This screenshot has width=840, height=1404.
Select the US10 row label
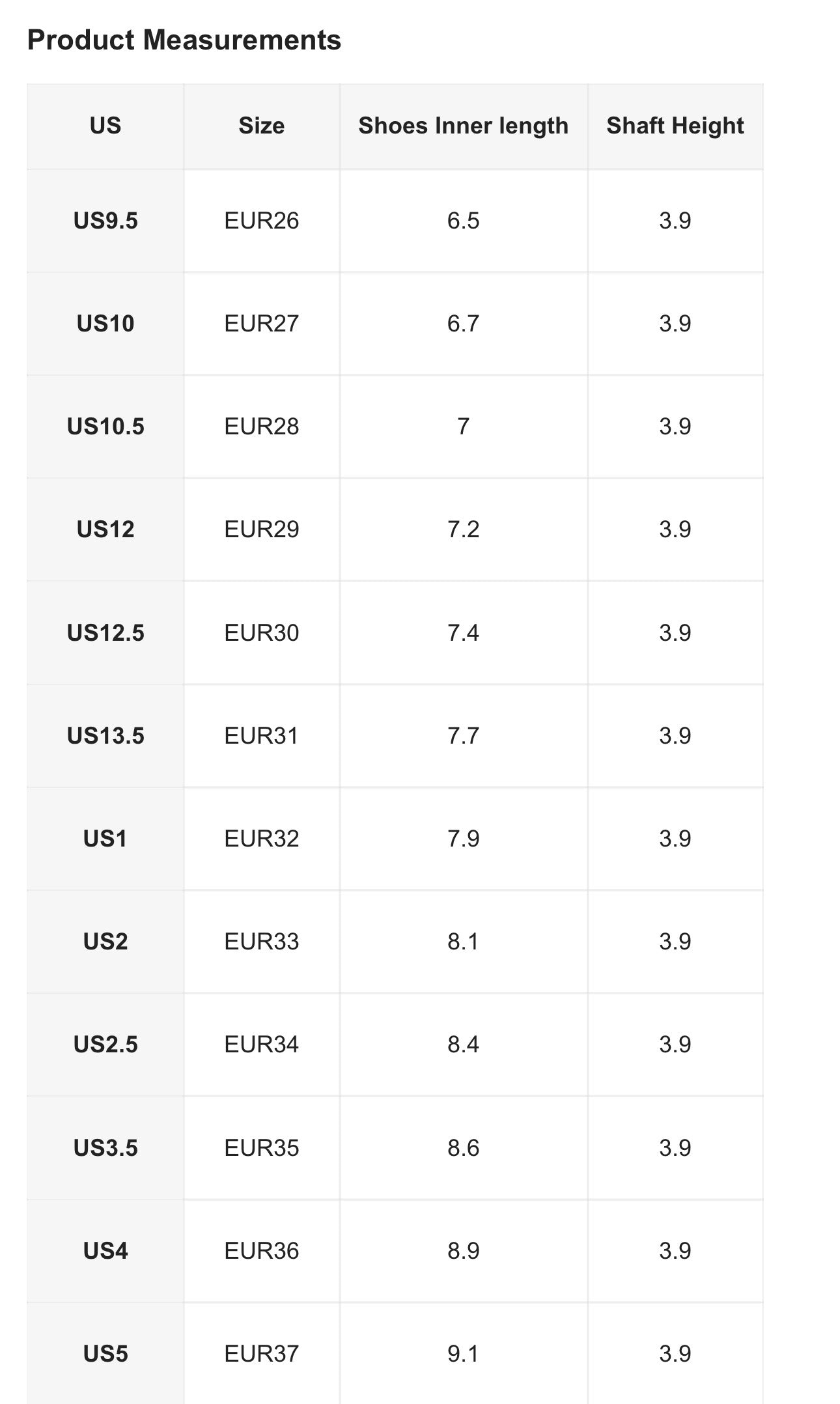[x=105, y=324]
